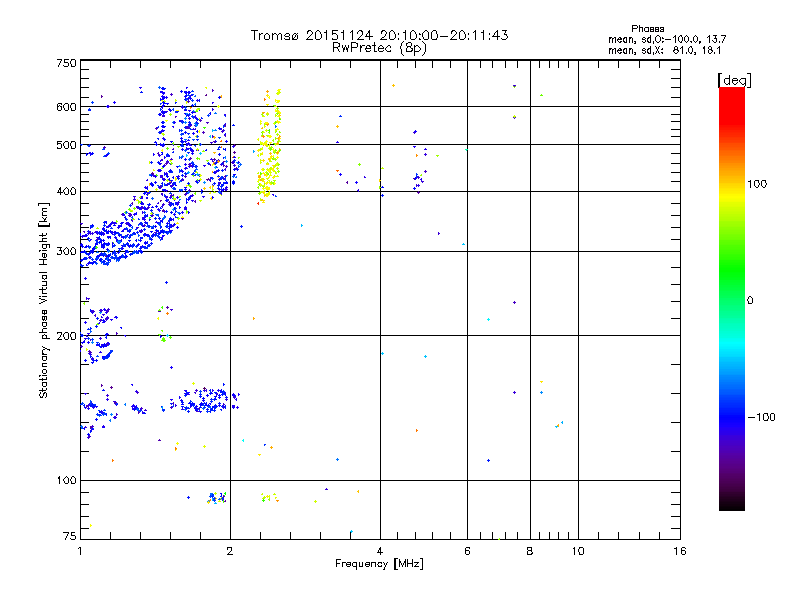Click the '16' x-axis tick label
Image resolution: width=800 pixels, height=600 pixels.
tap(680, 551)
